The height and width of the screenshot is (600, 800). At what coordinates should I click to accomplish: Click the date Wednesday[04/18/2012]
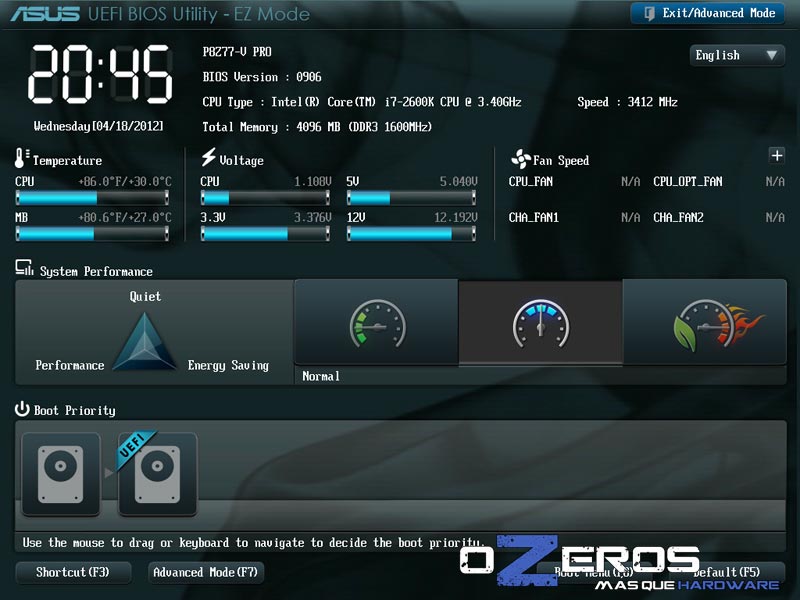click(98, 126)
